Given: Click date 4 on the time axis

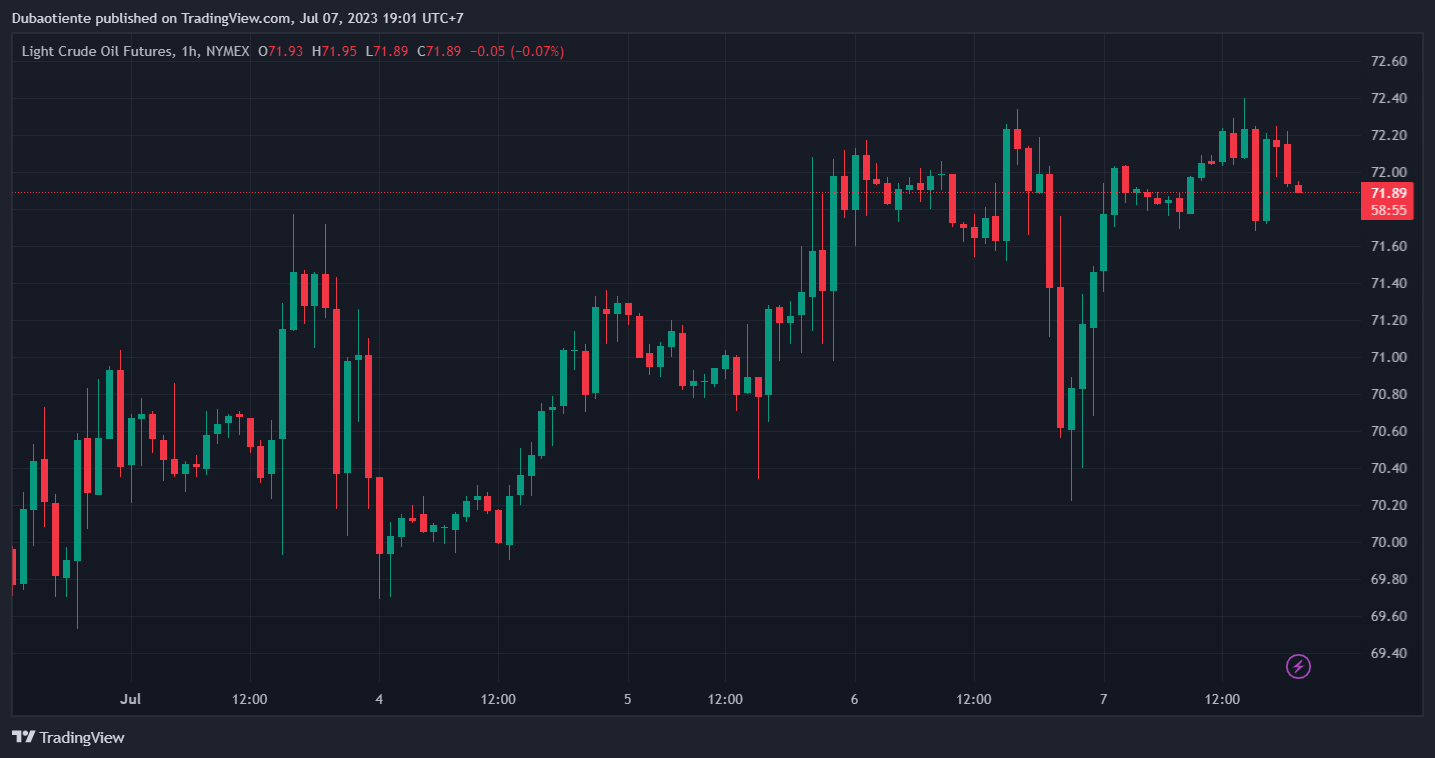Looking at the screenshot, I should point(378,699).
